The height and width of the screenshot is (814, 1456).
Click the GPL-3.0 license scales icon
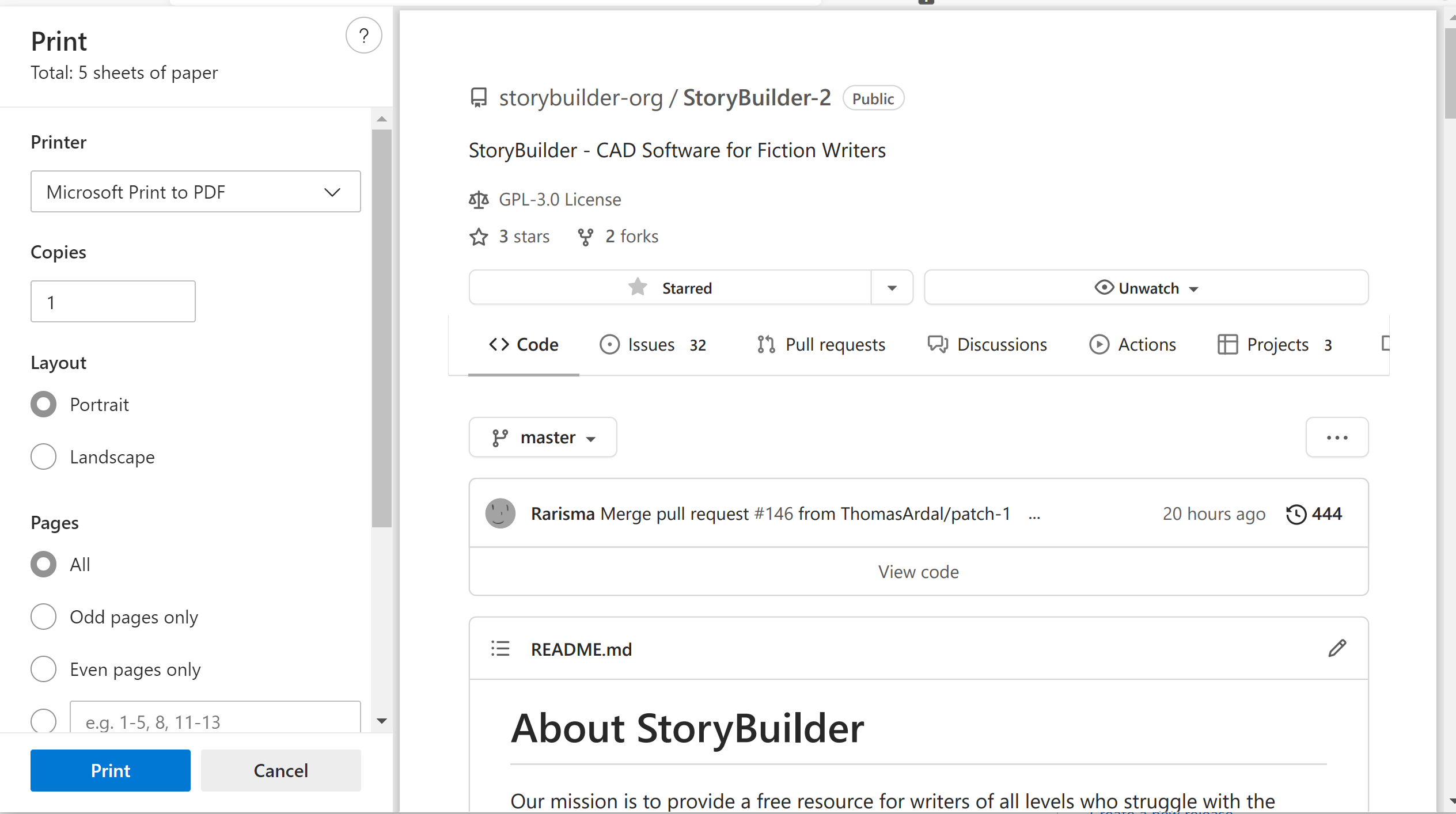[478, 200]
